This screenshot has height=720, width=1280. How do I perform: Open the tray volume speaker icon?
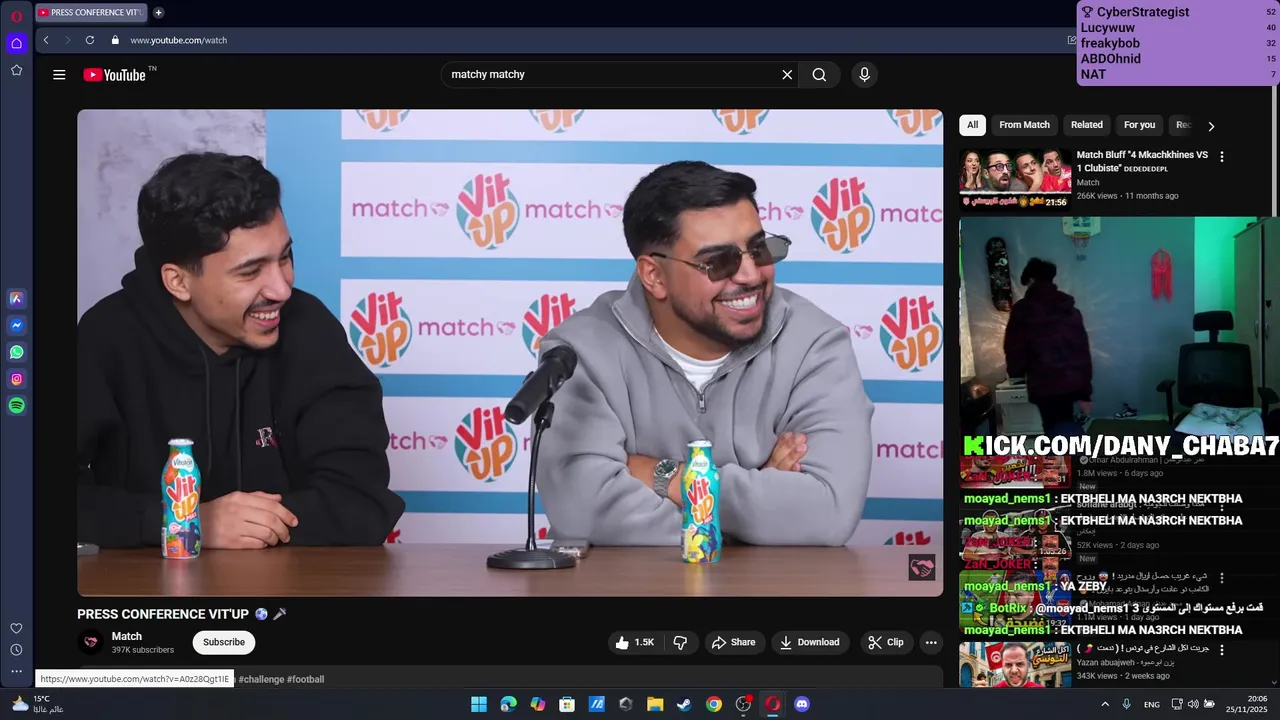click(x=1192, y=704)
